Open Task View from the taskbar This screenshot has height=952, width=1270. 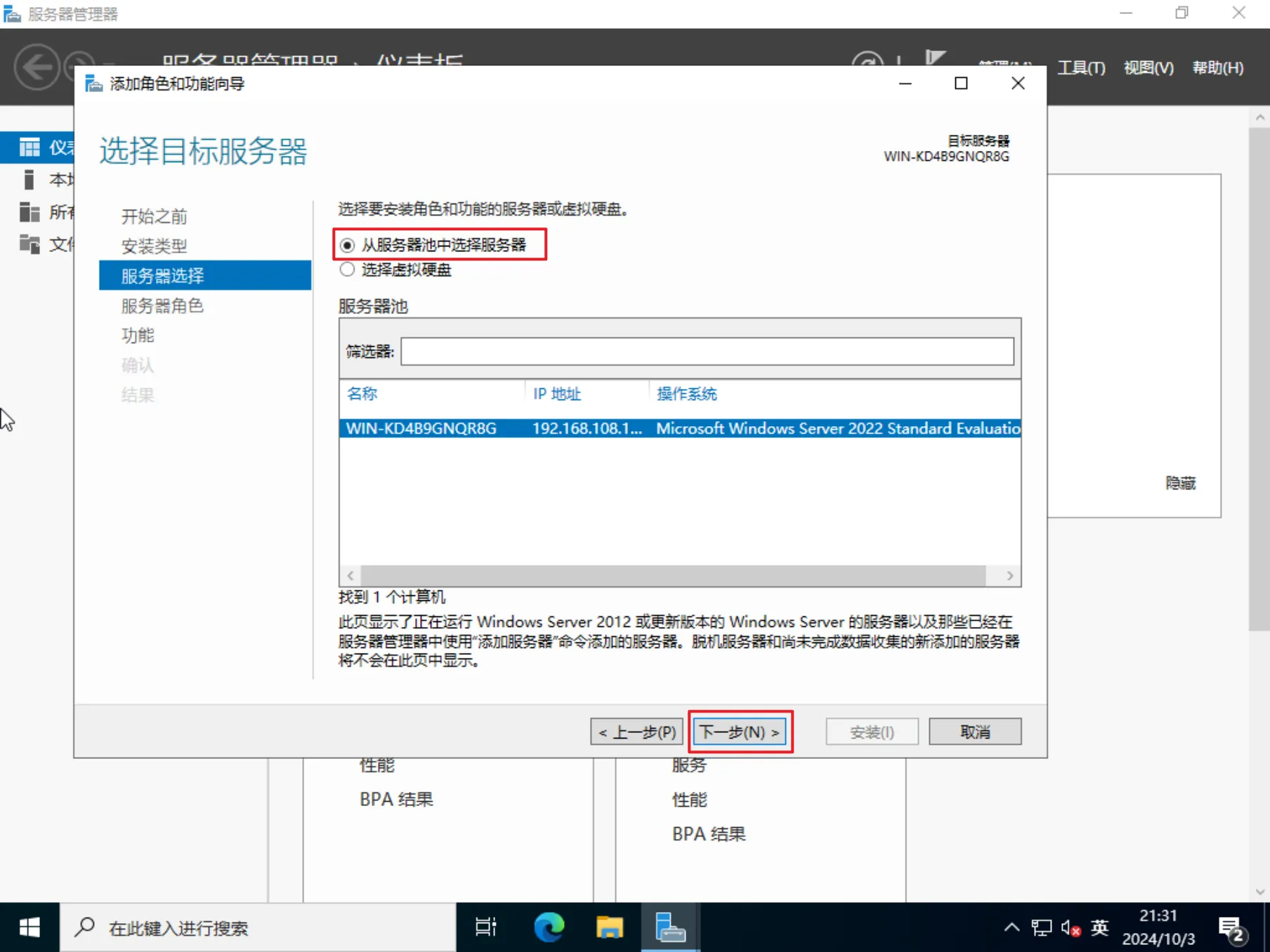486,927
